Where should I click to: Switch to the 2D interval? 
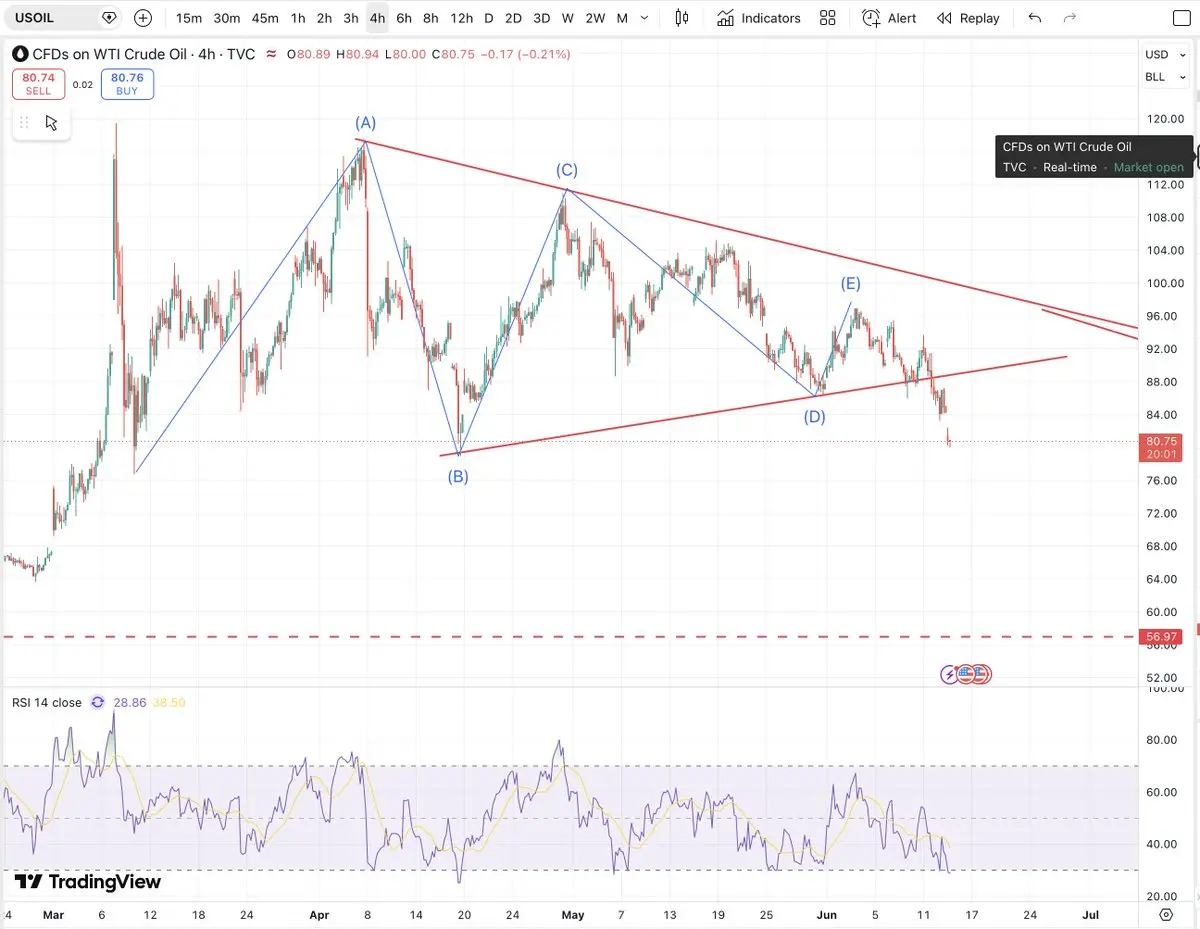click(513, 18)
